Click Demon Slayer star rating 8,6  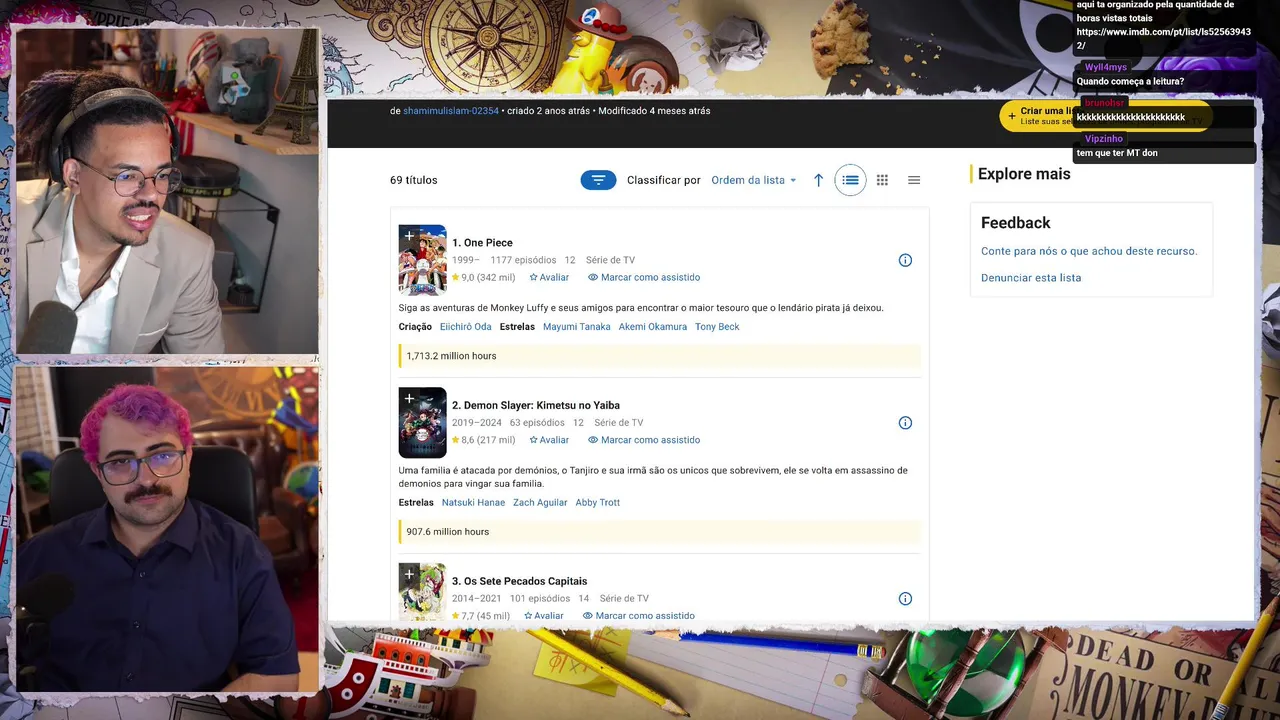tap(483, 440)
